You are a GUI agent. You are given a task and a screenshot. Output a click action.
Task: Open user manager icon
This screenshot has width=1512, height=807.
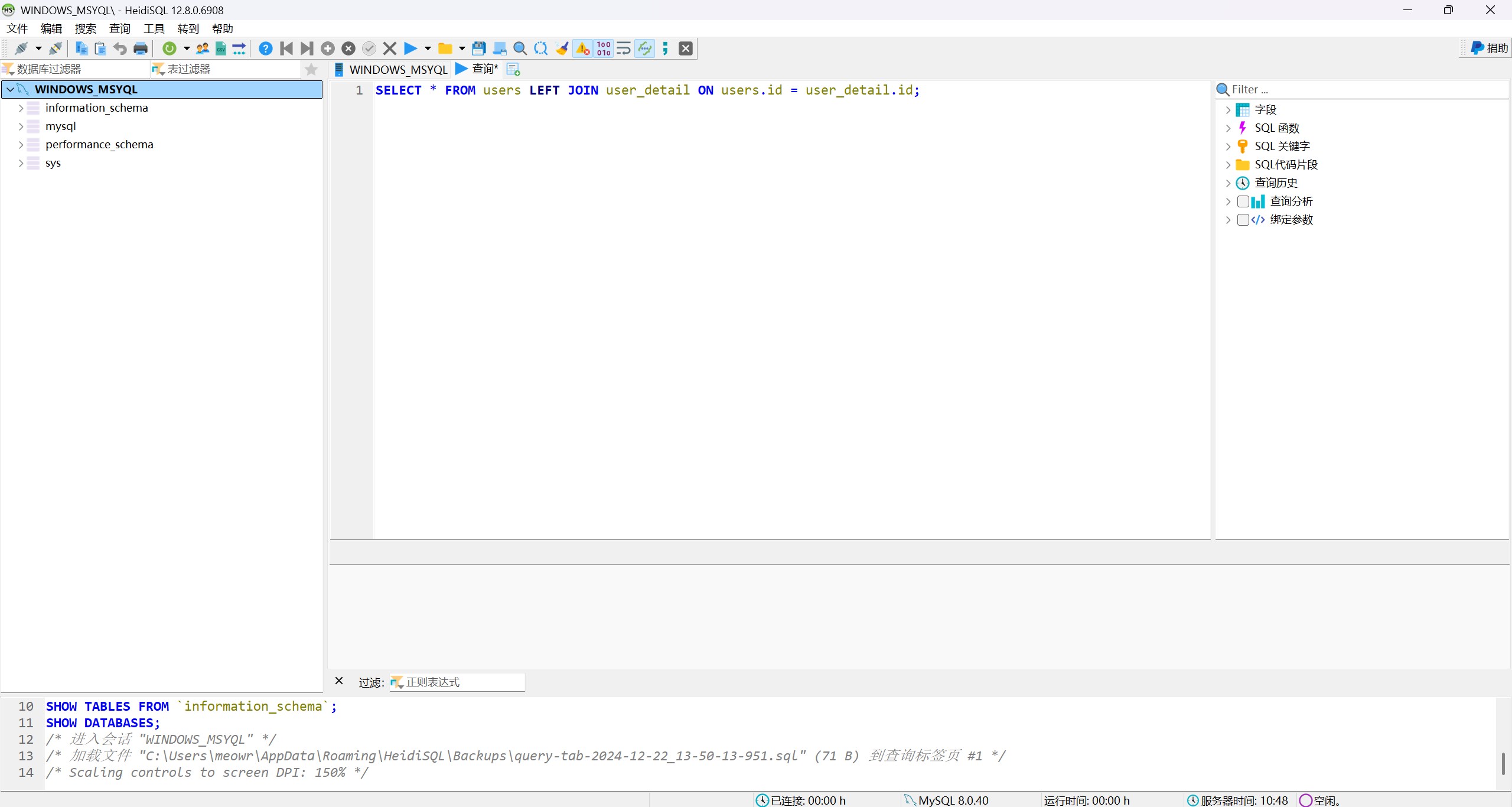203,48
